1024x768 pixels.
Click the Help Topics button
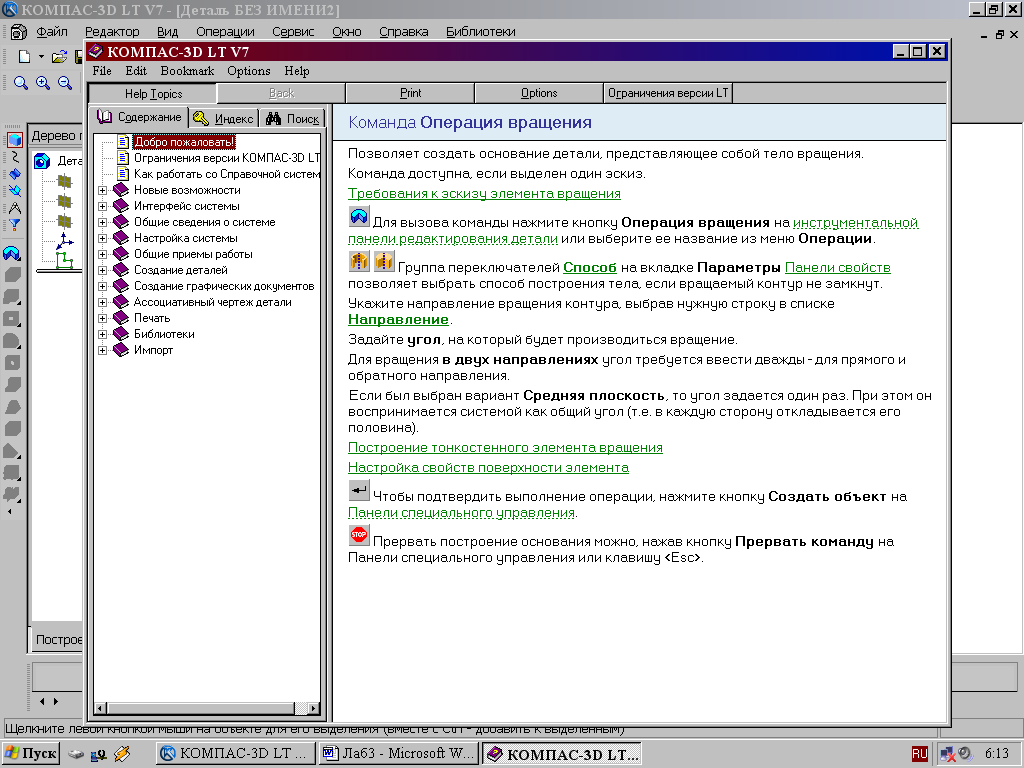tap(153, 93)
